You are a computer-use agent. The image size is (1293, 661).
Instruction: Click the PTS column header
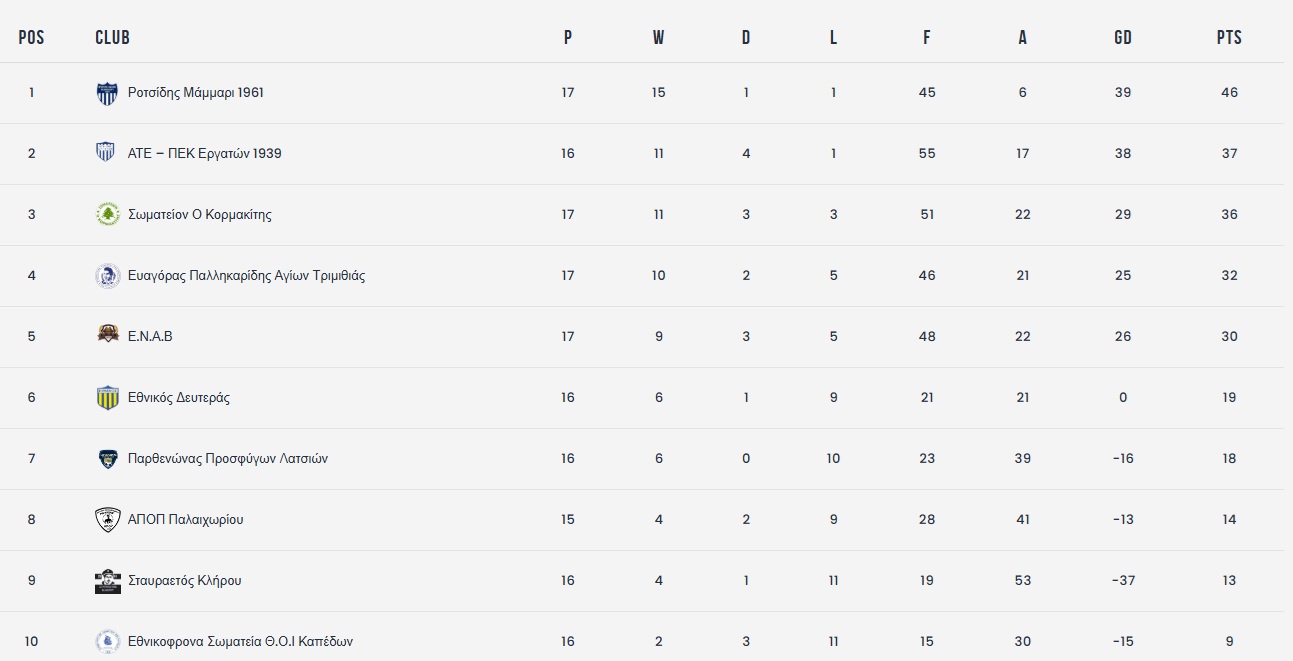[x=1229, y=38]
